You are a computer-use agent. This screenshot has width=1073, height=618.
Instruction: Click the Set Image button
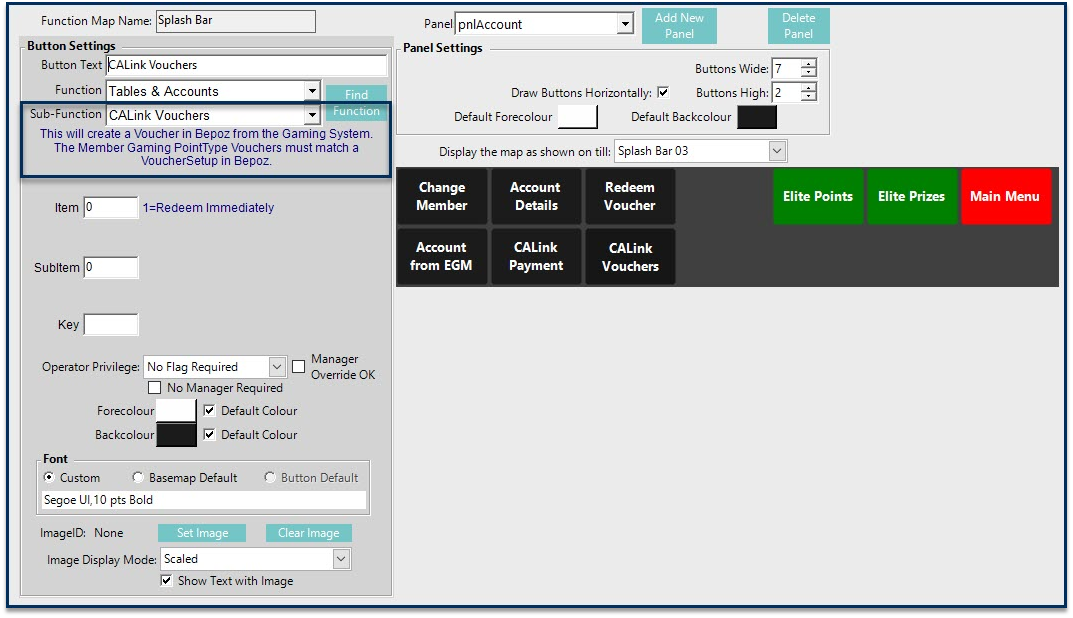pyautogui.click(x=203, y=533)
